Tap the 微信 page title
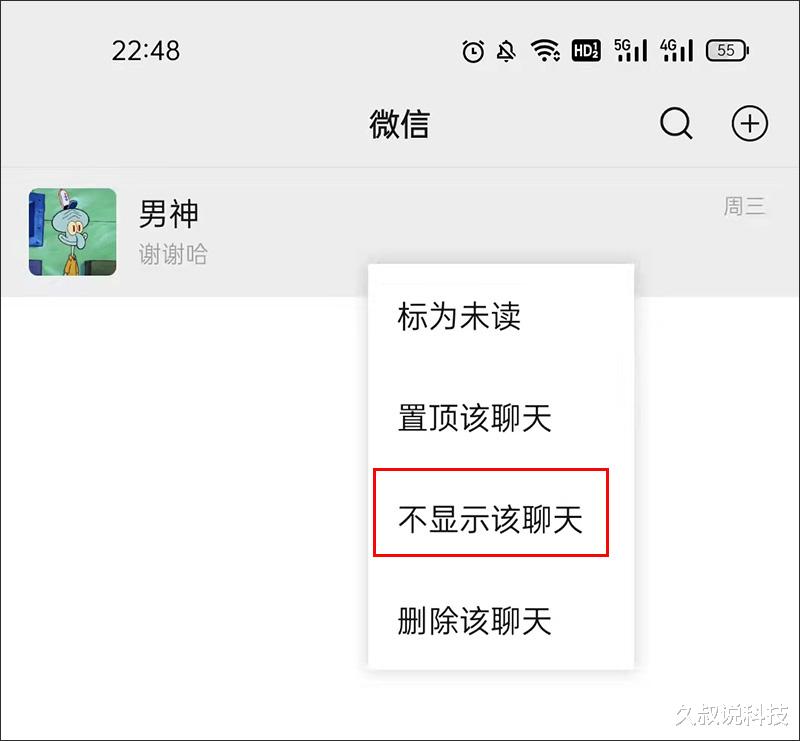The image size is (800, 741). (x=399, y=124)
